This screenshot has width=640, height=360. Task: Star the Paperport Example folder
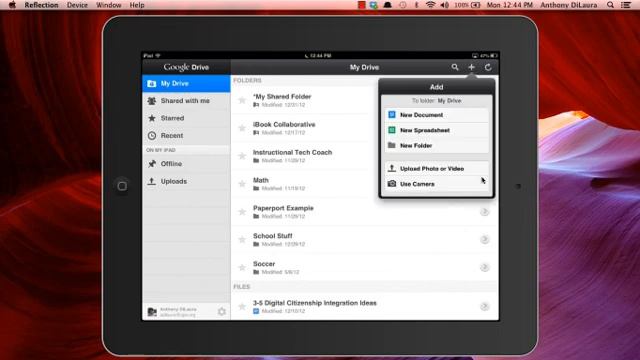242,211
